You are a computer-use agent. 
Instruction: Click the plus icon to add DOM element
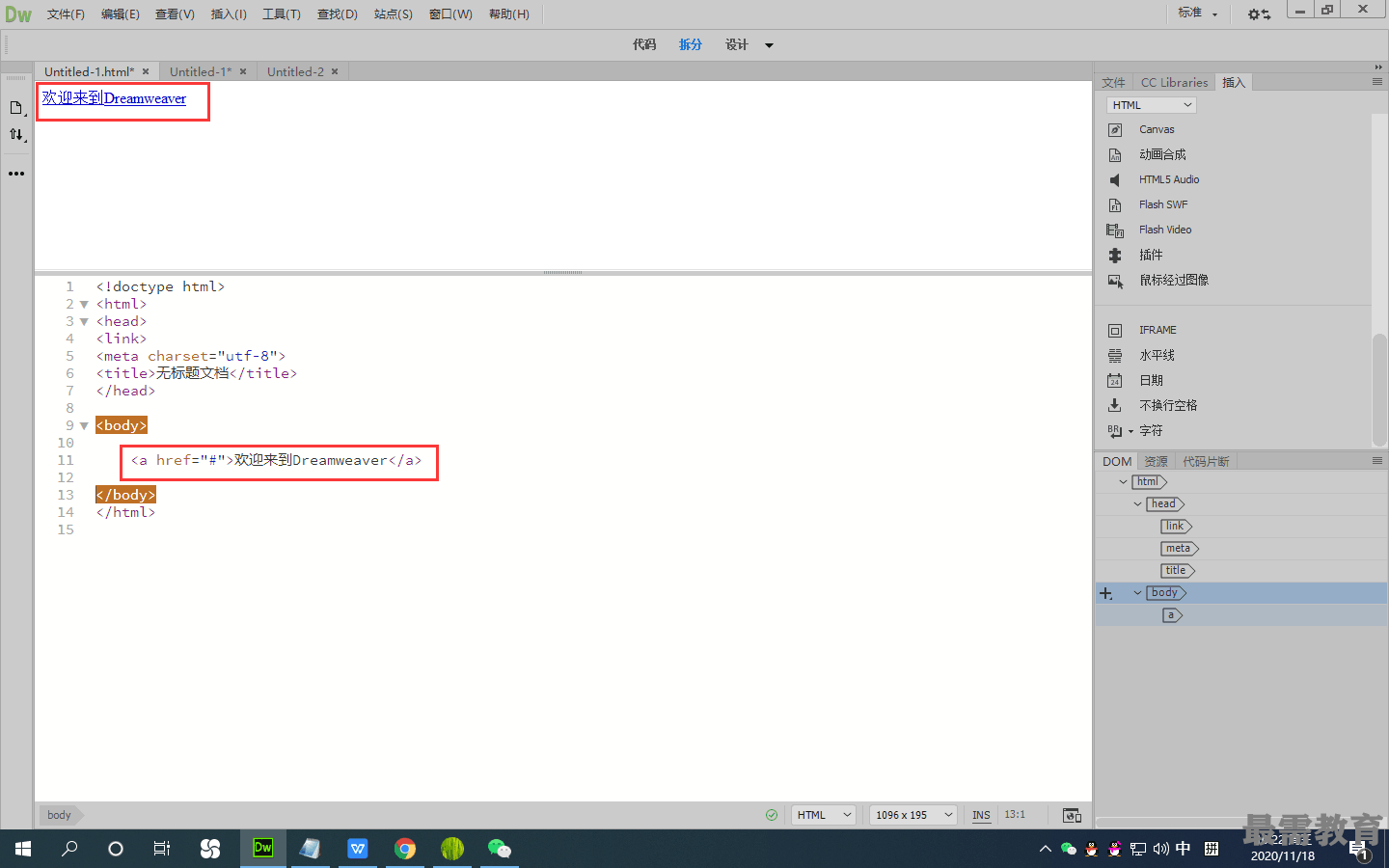pyautogui.click(x=1105, y=593)
